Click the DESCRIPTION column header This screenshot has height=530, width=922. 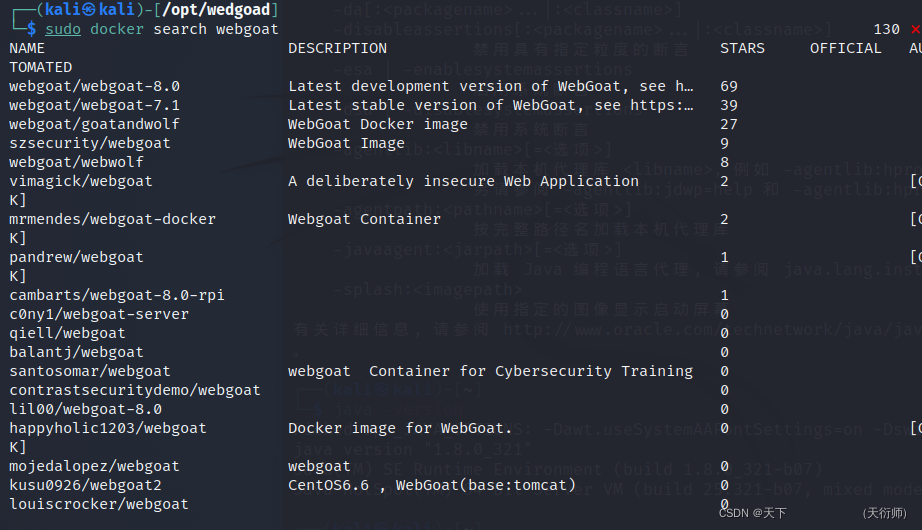338,48
